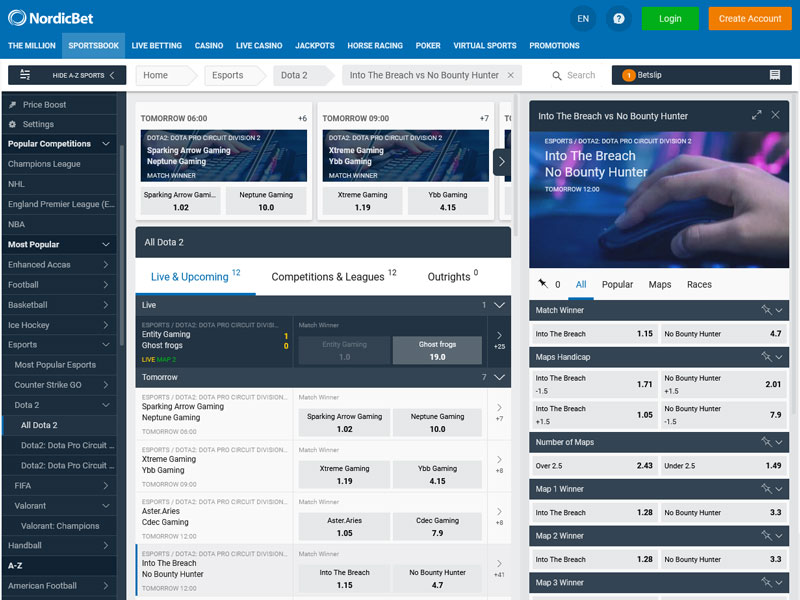This screenshot has width=800, height=600.
Task: Click the NordicBet logo
Action: click(x=51, y=18)
